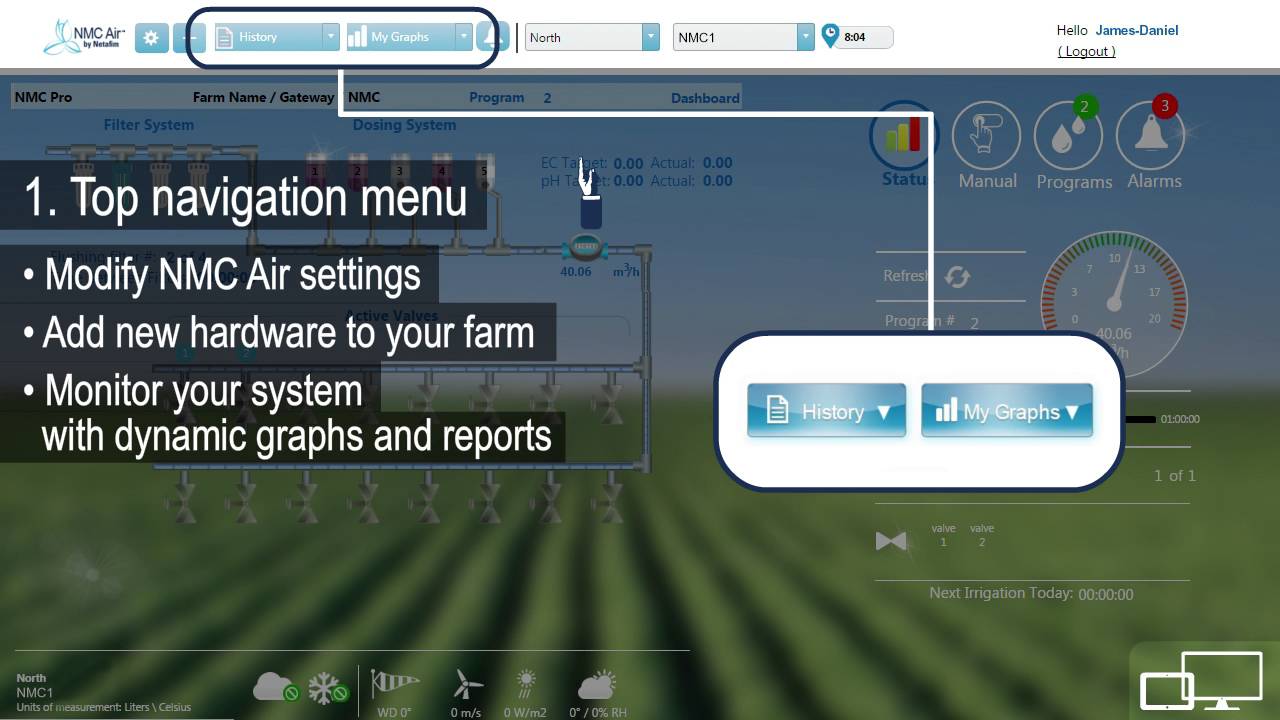Click the James-Daniel user name

click(x=1137, y=30)
